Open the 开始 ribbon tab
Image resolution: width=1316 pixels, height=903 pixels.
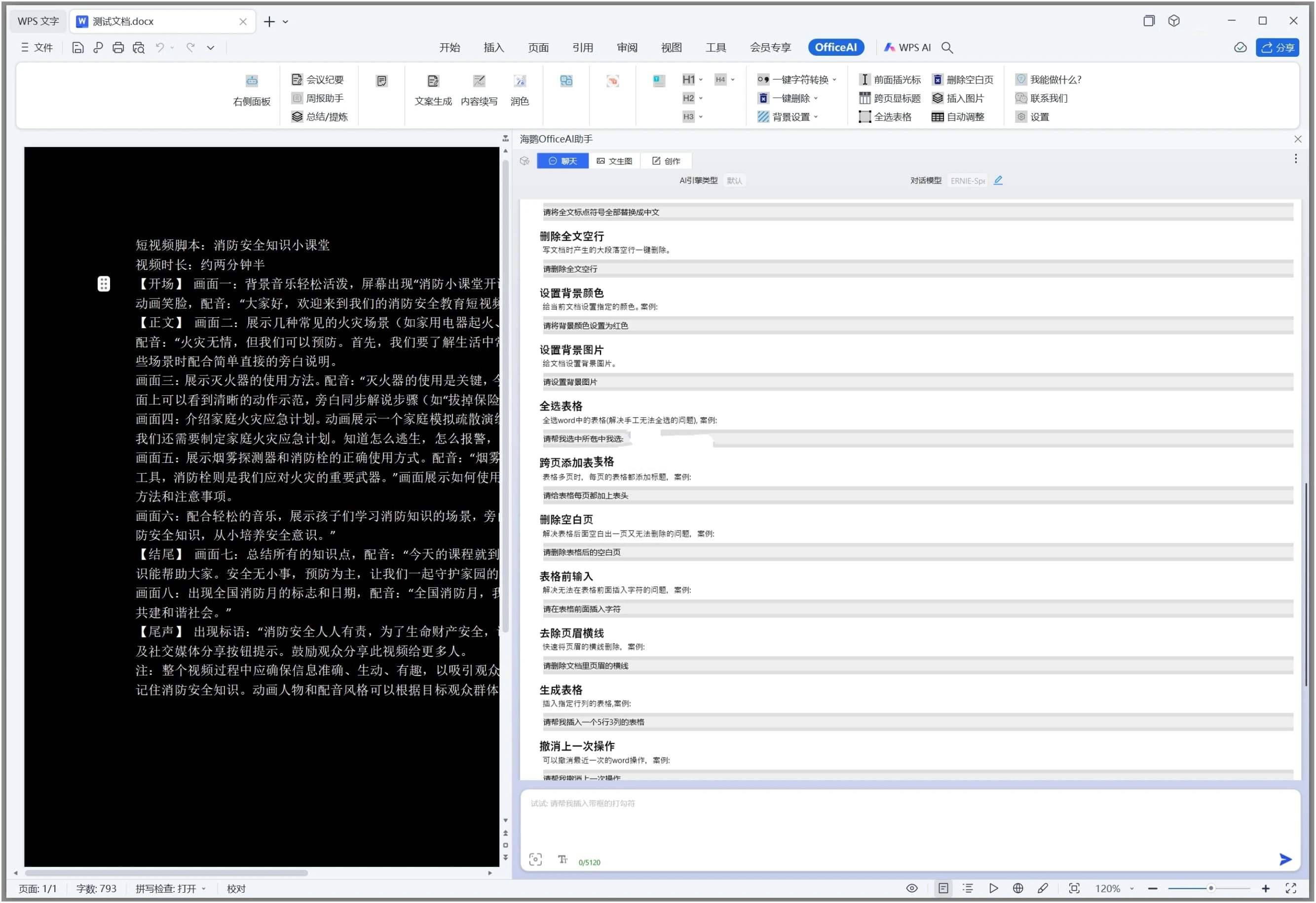point(449,47)
